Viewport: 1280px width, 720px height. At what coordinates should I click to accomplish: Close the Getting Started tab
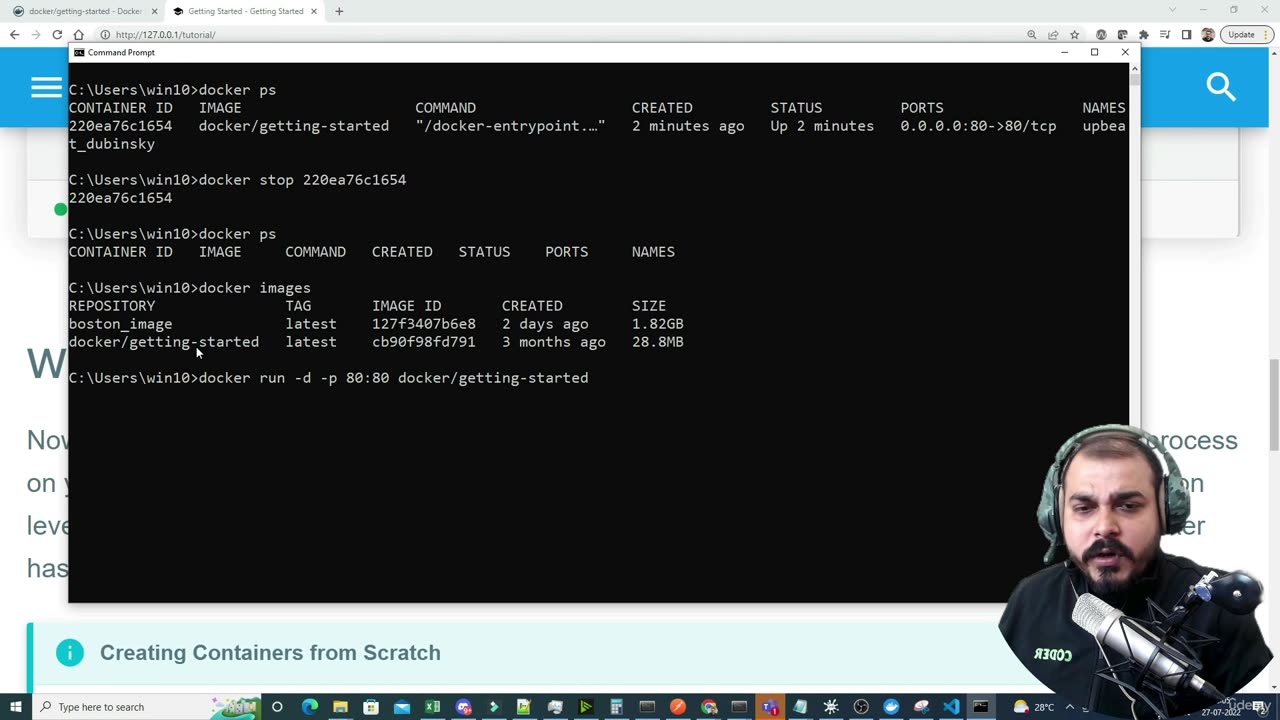[x=313, y=11]
